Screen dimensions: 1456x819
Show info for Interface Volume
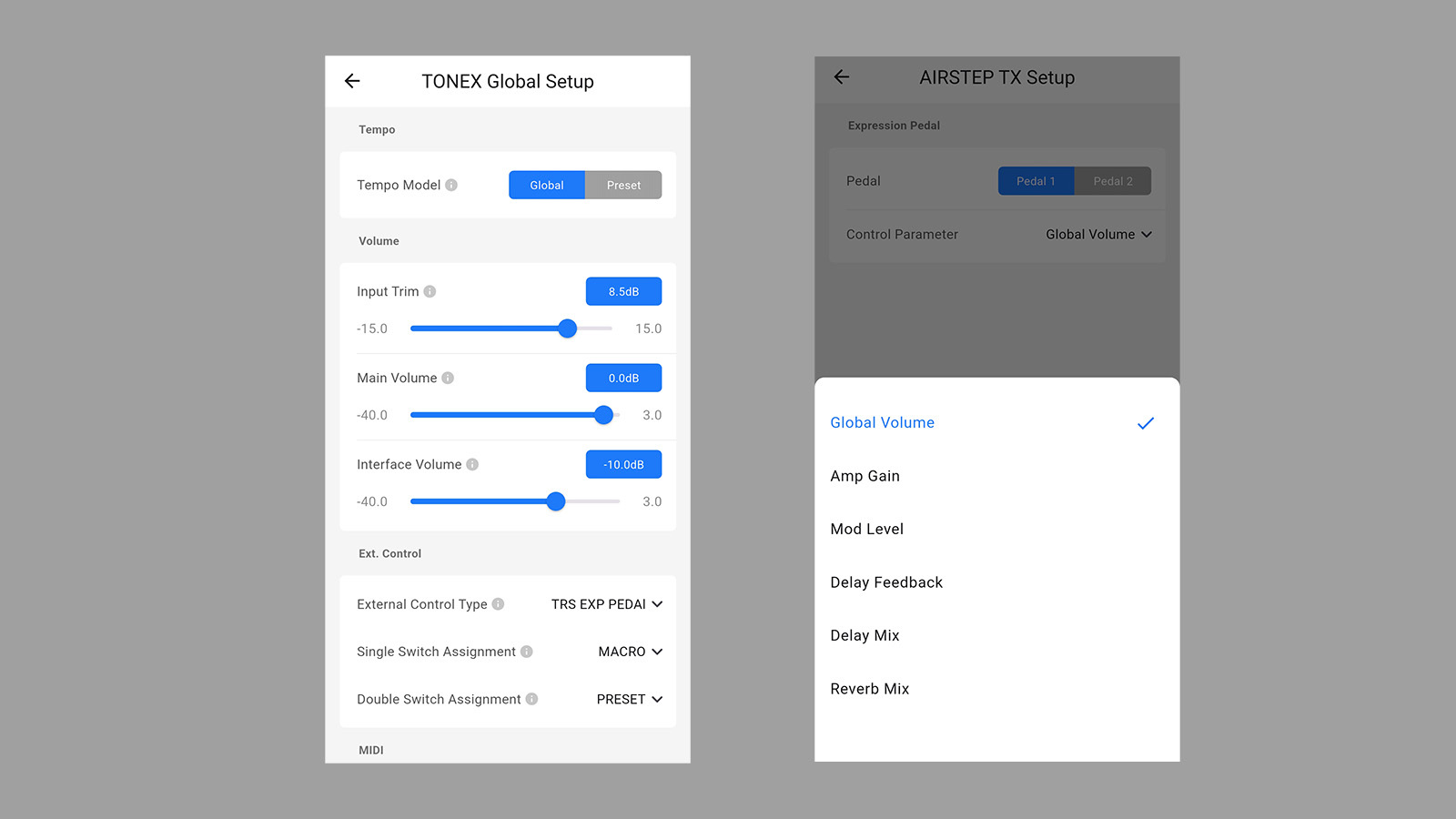point(472,464)
